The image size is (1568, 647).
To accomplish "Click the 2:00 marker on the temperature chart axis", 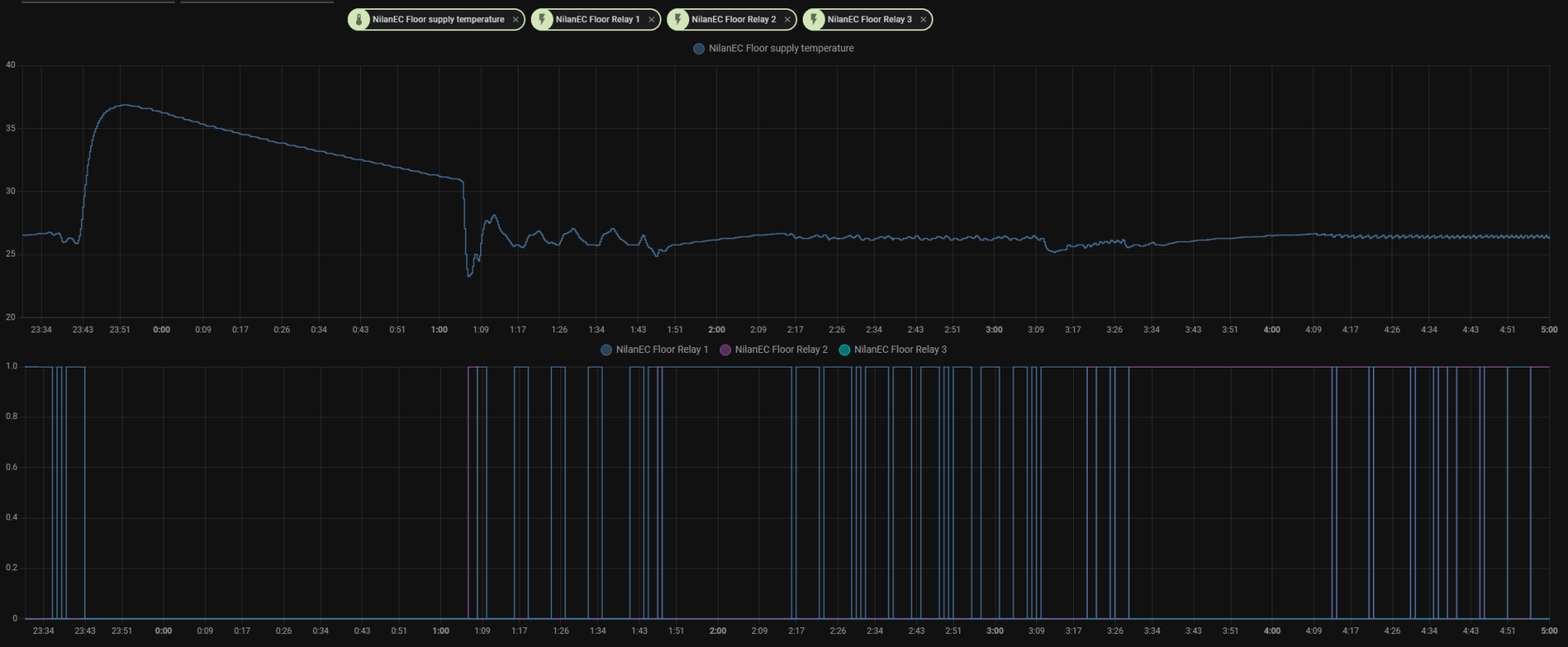I will click(x=716, y=330).
